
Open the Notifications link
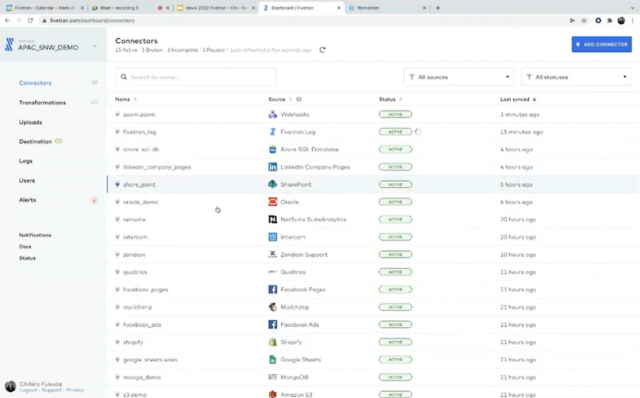(35, 235)
